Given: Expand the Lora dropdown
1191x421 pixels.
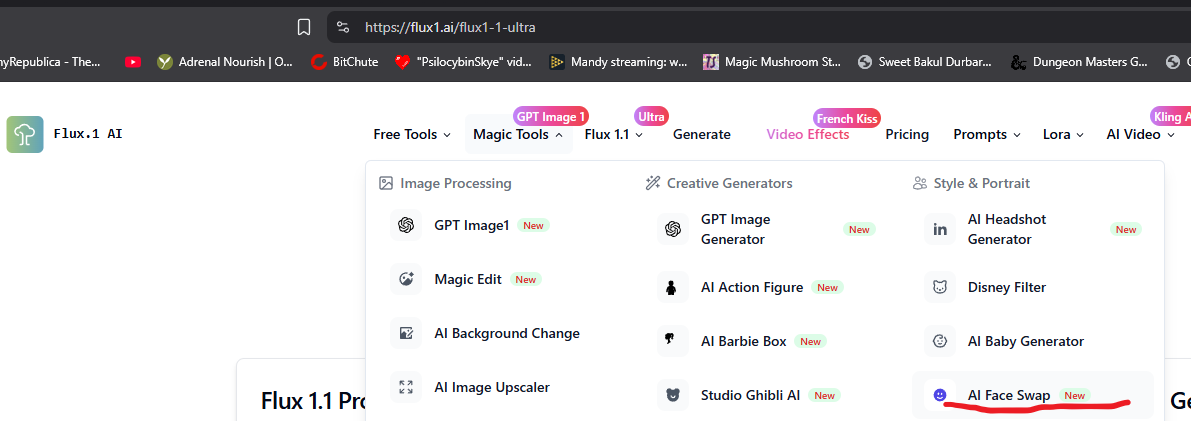Looking at the screenshot, I should pos(1063,135).
